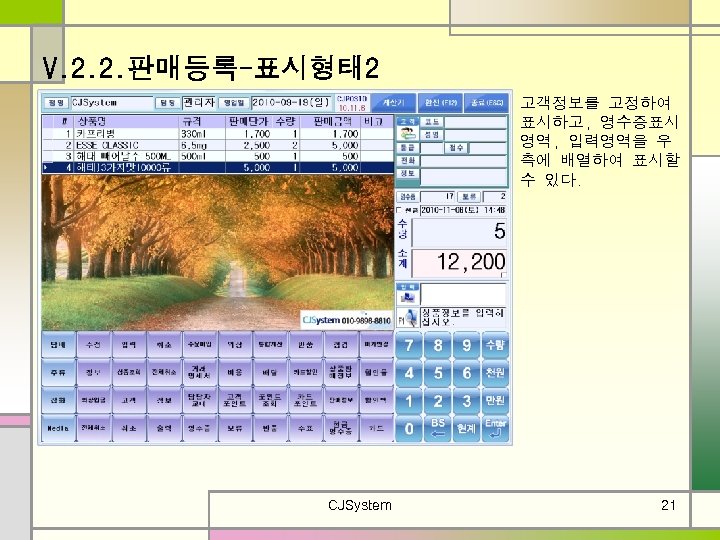Select the 담배 category key

58,344
